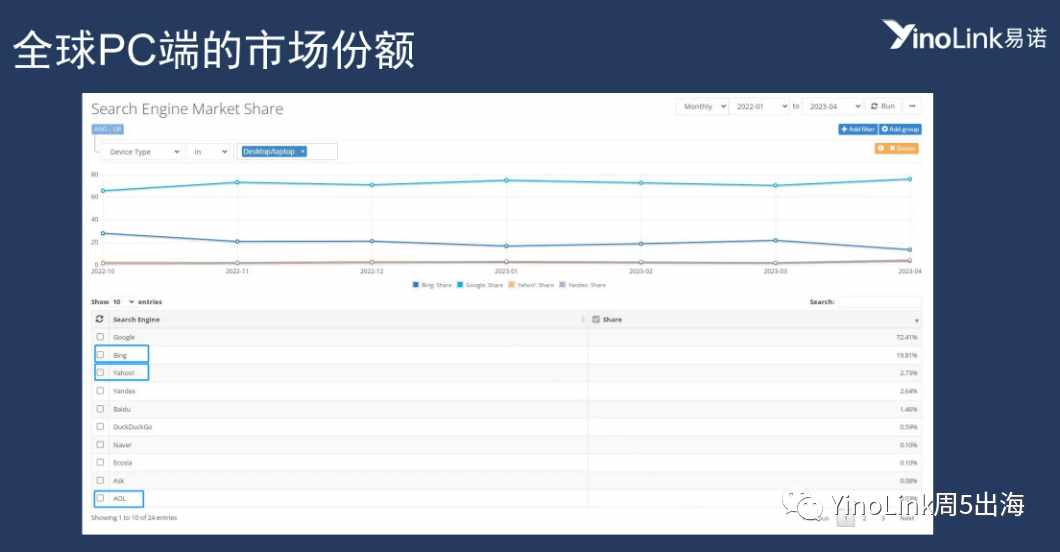Screen dimensions: 1060x552
Task: Click Yandex's share value 2.64%
Action: click(x=909, y=391)
